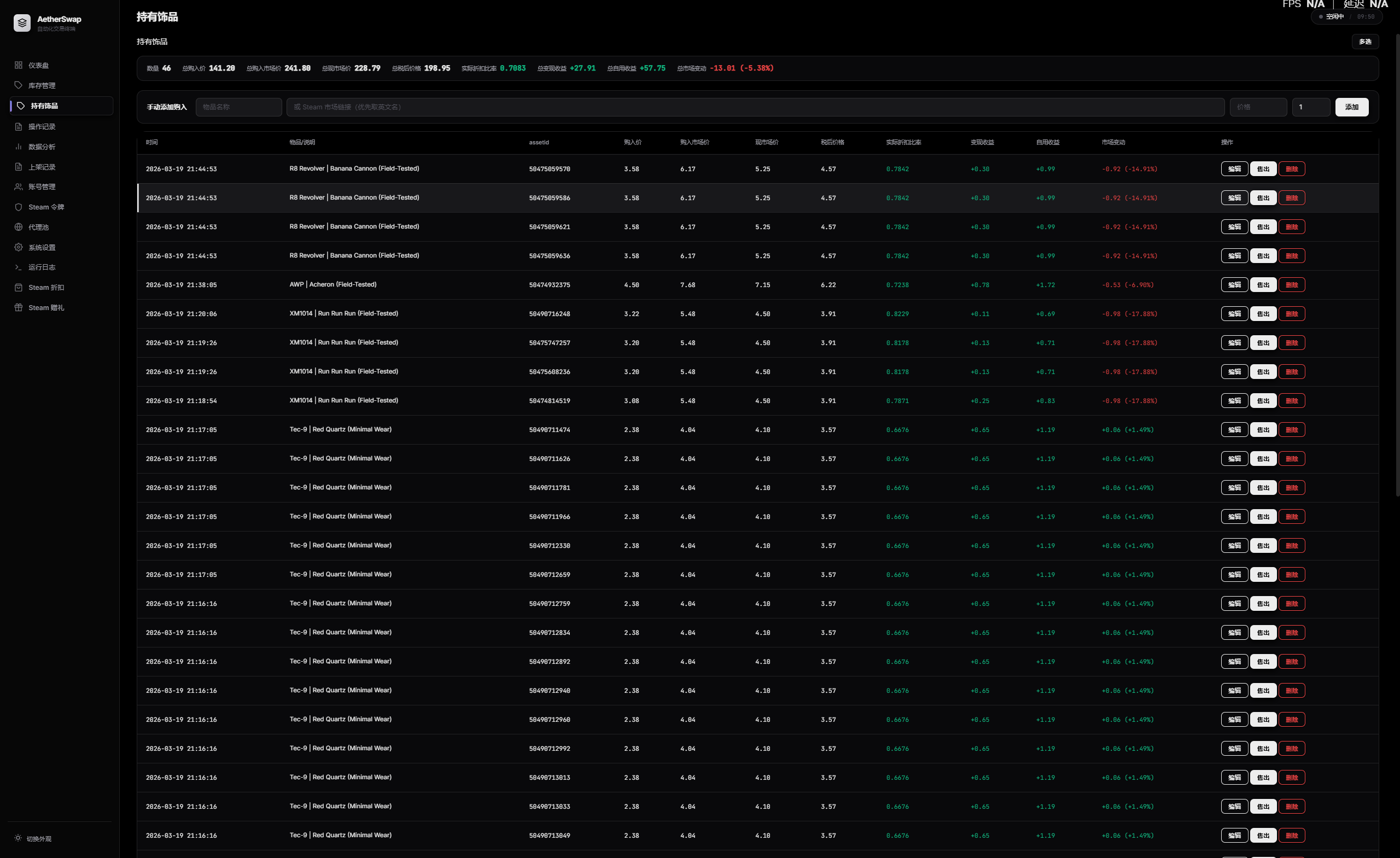Screen dimensions: 1400x858
Task: Open Steam 赠礼 gift icon
Action: point(18,307)
